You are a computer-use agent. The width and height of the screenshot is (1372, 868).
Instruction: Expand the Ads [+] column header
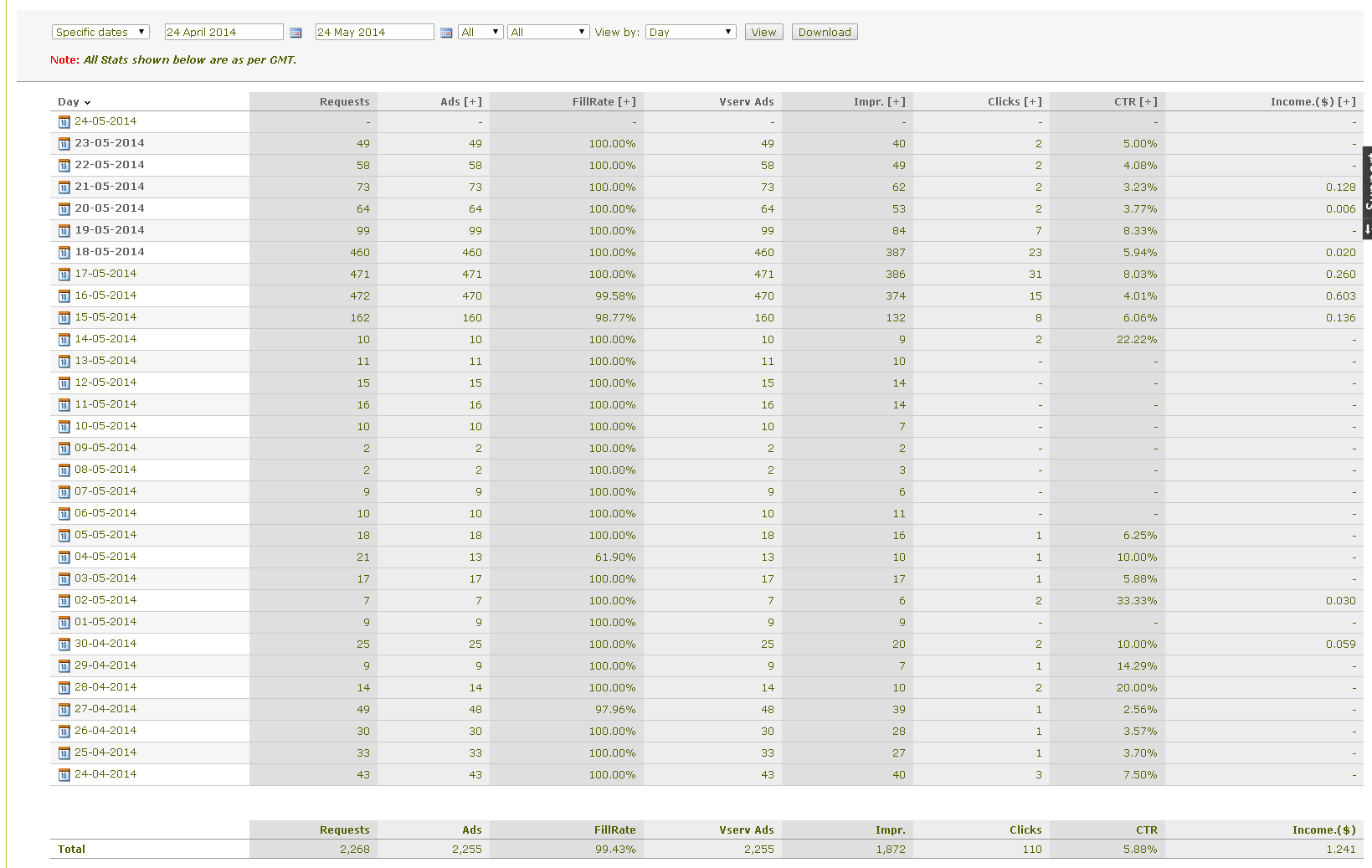460,101
